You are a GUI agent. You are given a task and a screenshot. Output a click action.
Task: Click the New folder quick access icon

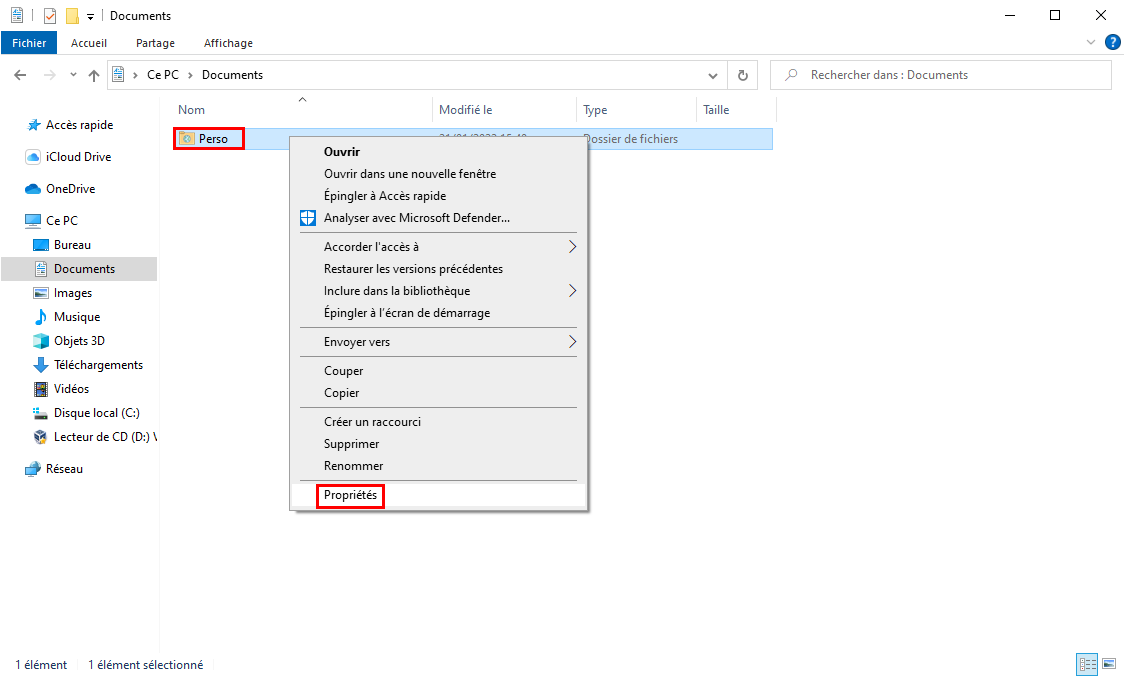[x=72, y=15]
